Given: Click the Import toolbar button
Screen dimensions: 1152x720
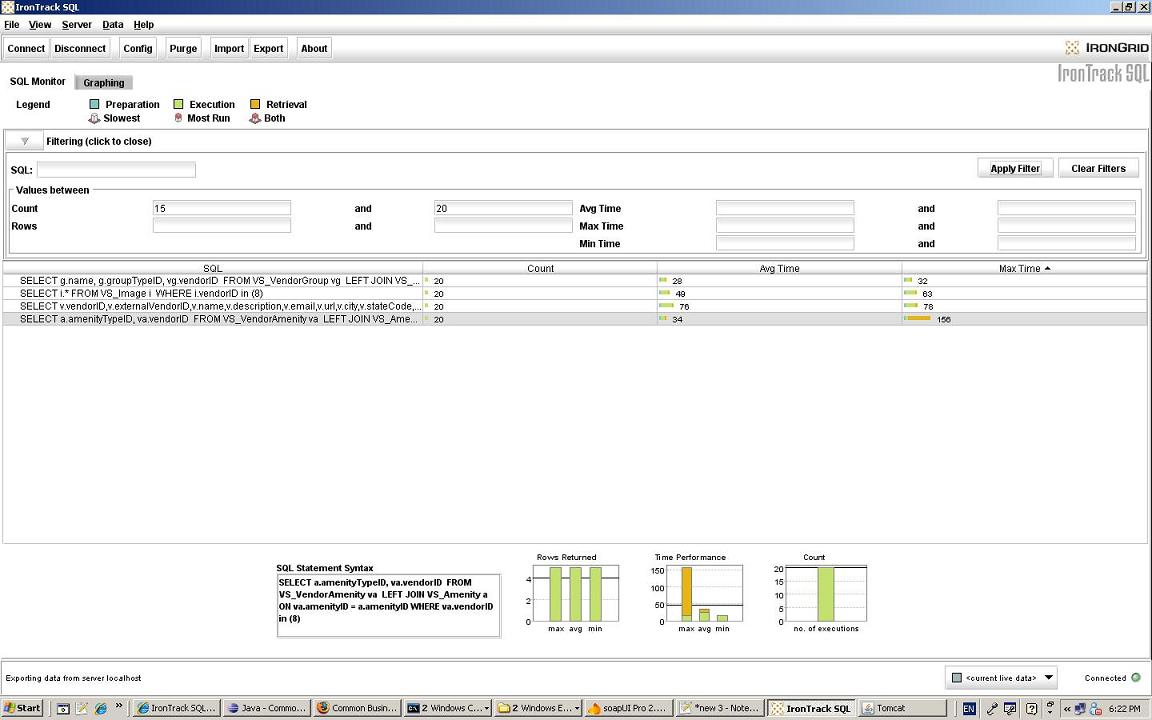Looking at the screenshot, I should [228, 48].
